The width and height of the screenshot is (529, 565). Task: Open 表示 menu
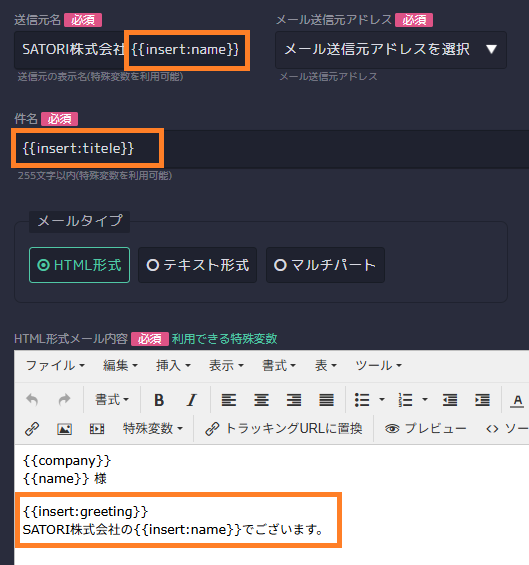[226, 365]
